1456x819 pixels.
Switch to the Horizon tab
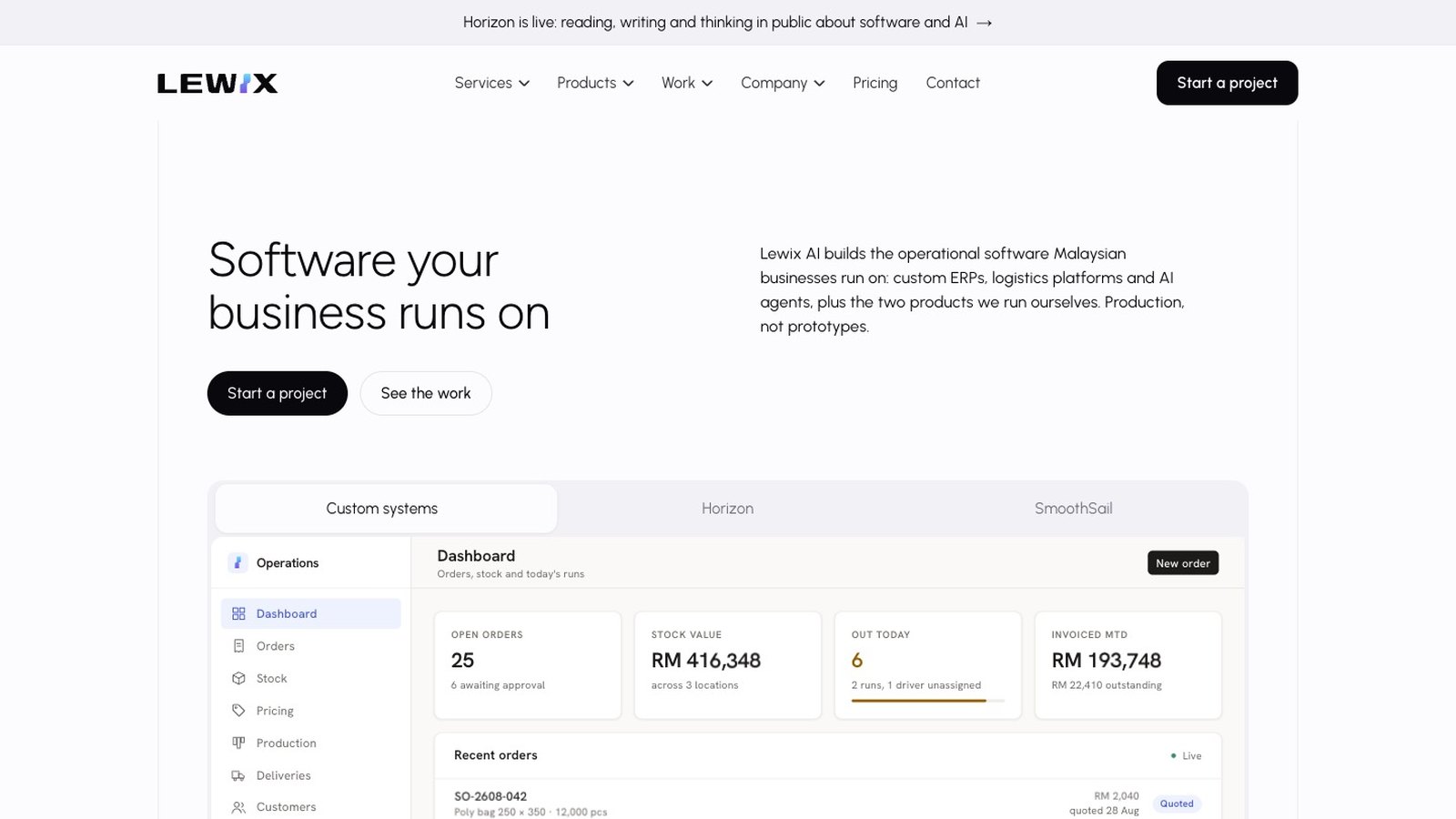pyautogui.click(x=728, y=509)
